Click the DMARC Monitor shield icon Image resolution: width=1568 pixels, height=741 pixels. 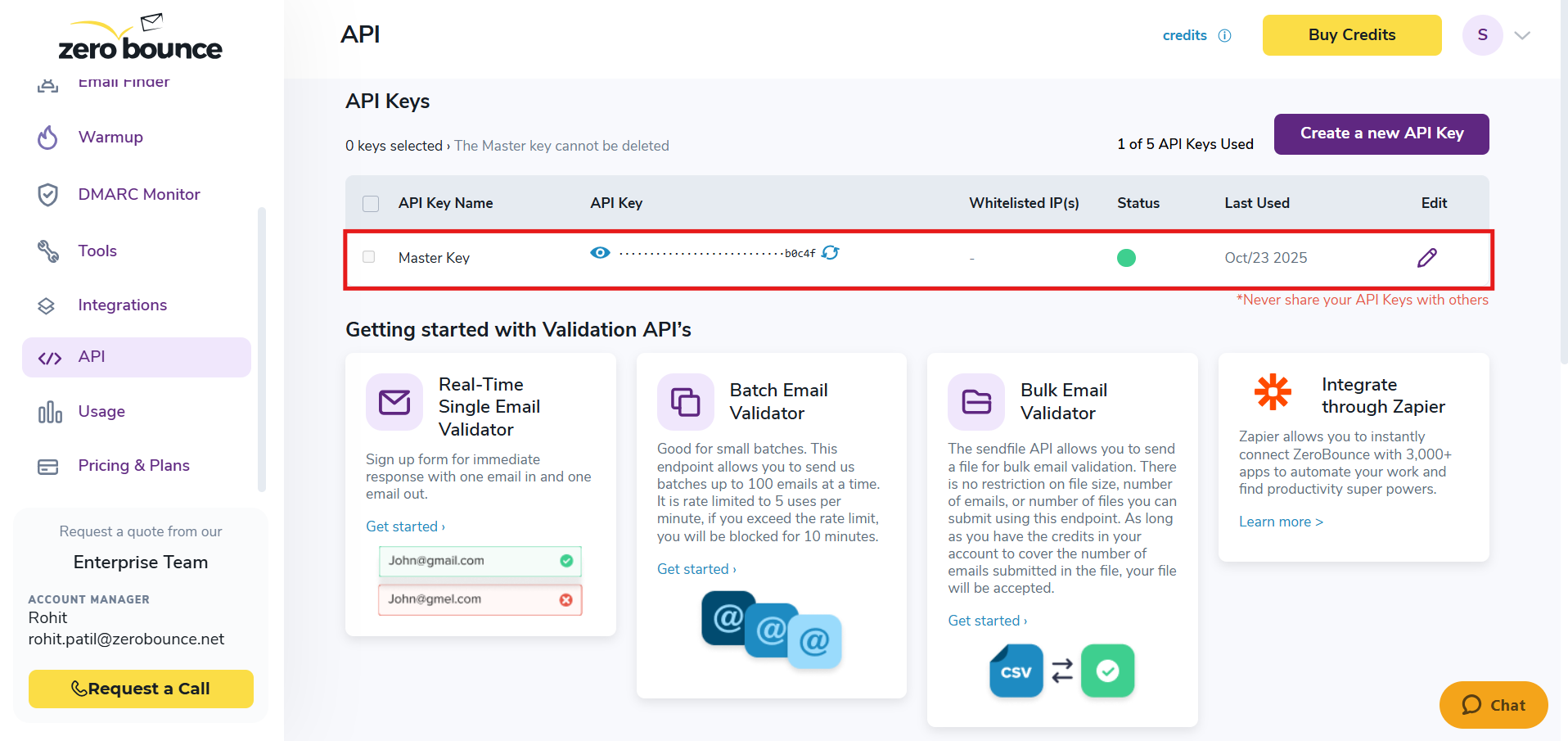coord(47,195)
